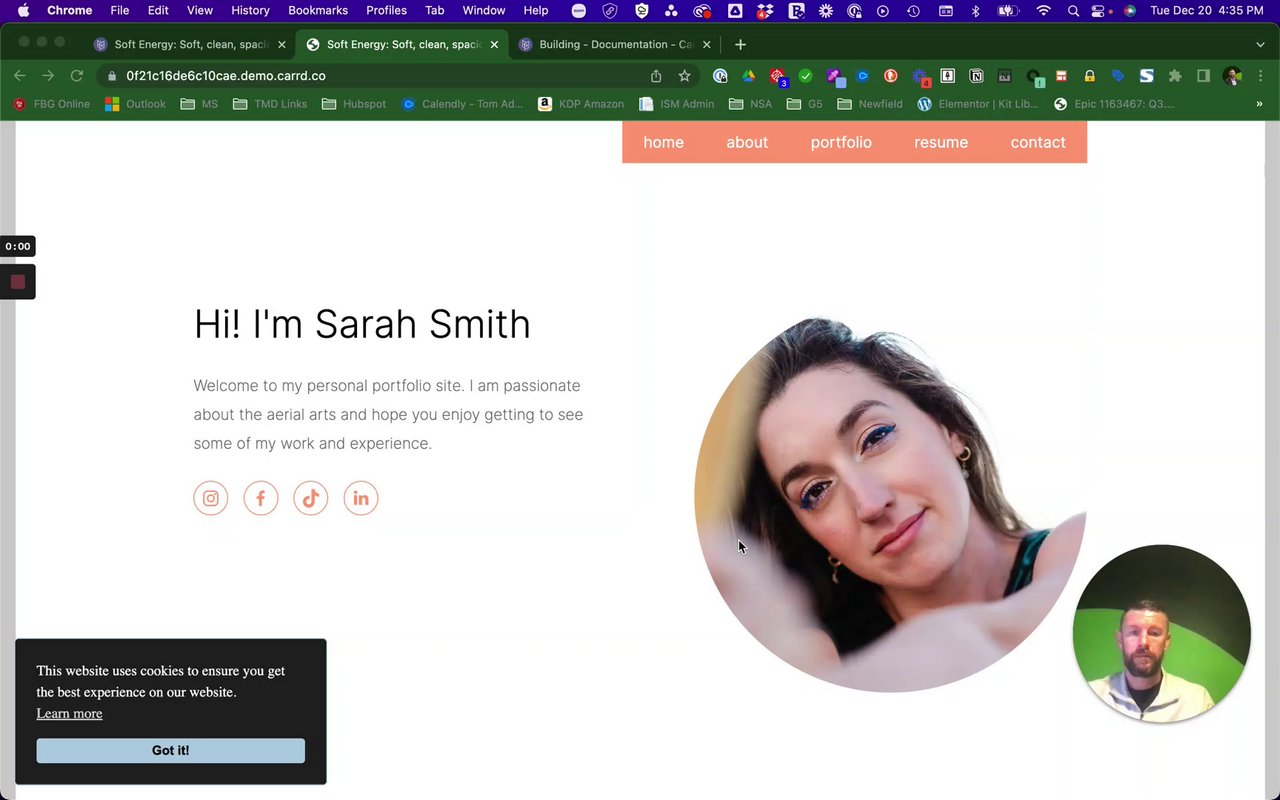Open the Wi-Fi status menu
This screenshot has height=800, width=1280.
pyautogui.click(x=1044, y=11)
